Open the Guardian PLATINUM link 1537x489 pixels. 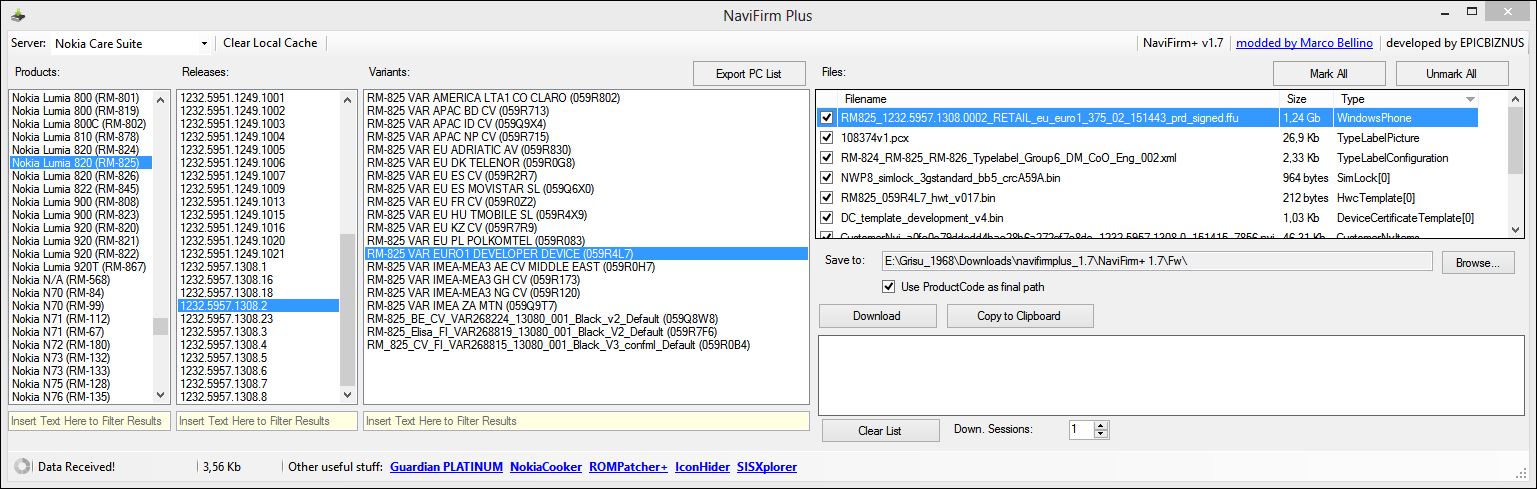click(445, 467)
